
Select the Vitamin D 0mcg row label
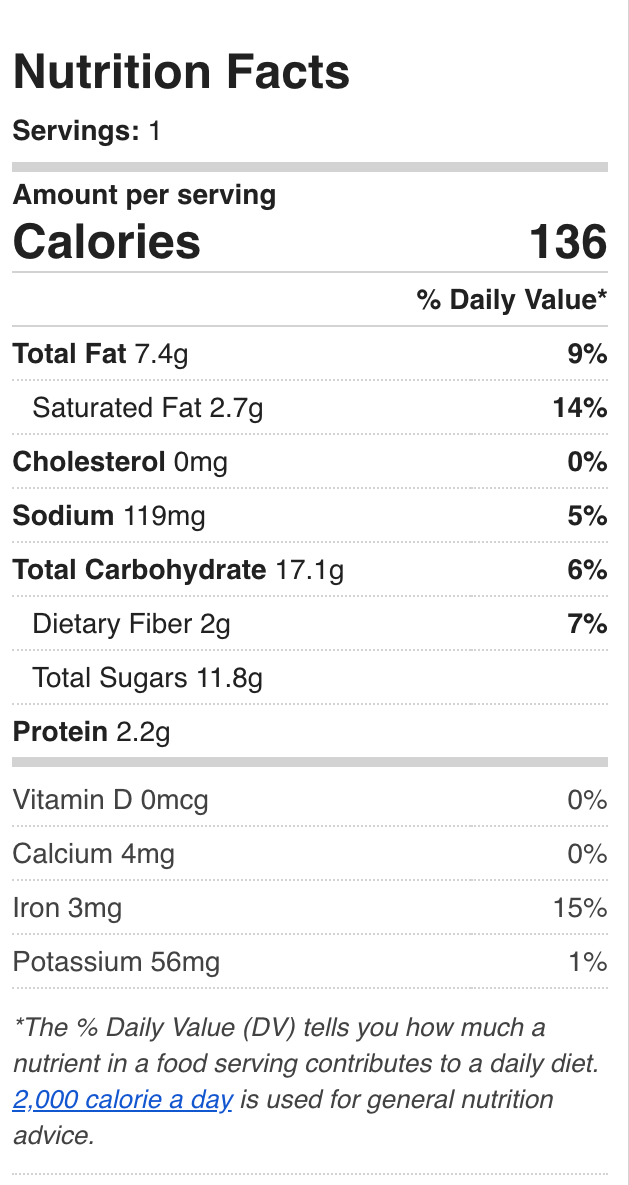click(x=111, y=800)
